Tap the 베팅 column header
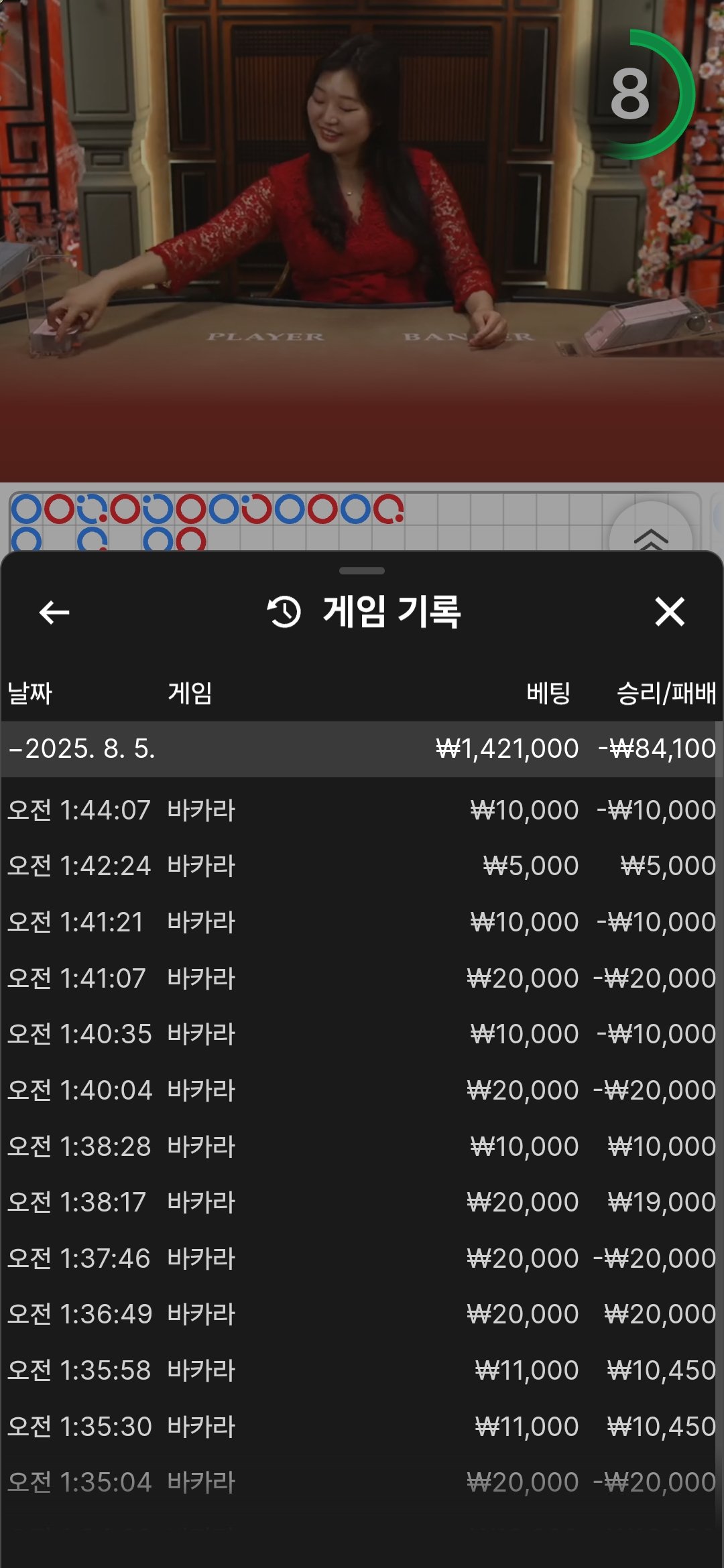 [x=548, y=693]
